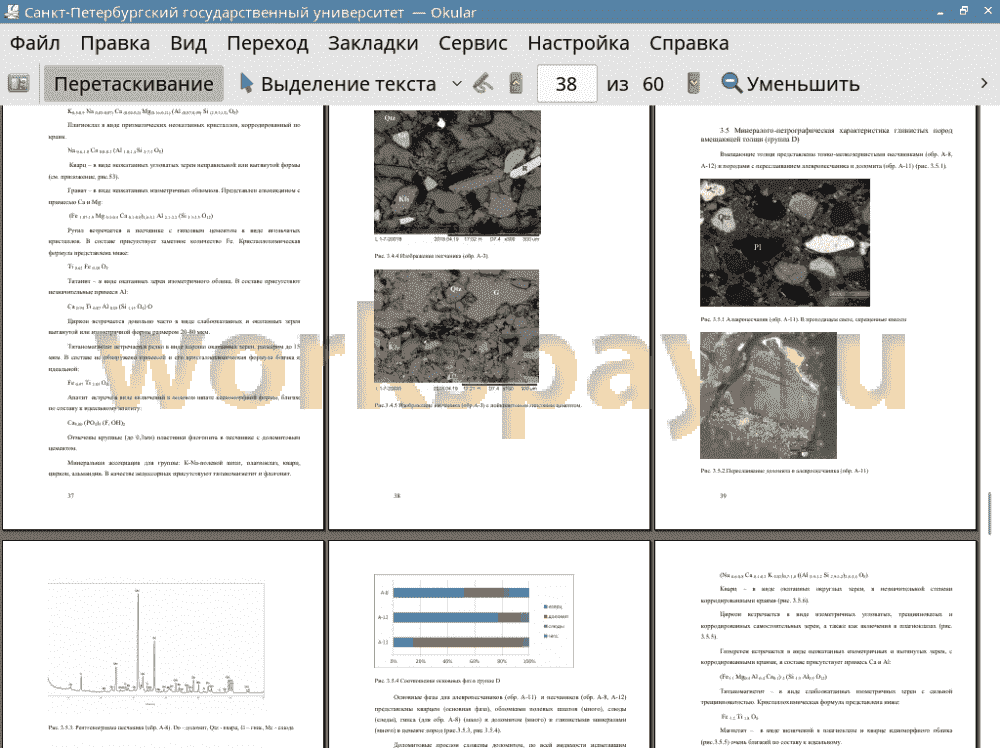Click page number 37 in the footer
Viewport: 1000px width, 748px height.
tap(71, 495)
